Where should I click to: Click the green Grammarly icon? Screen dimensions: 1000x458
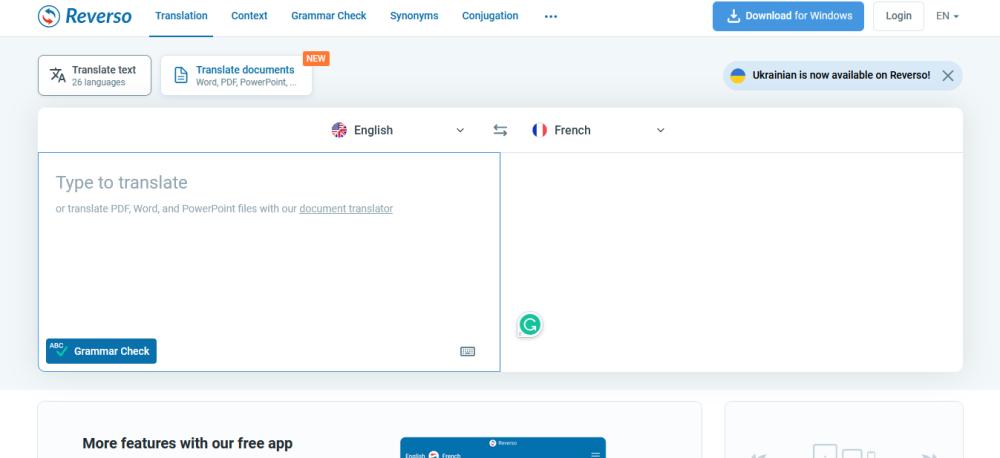point(529,325)
